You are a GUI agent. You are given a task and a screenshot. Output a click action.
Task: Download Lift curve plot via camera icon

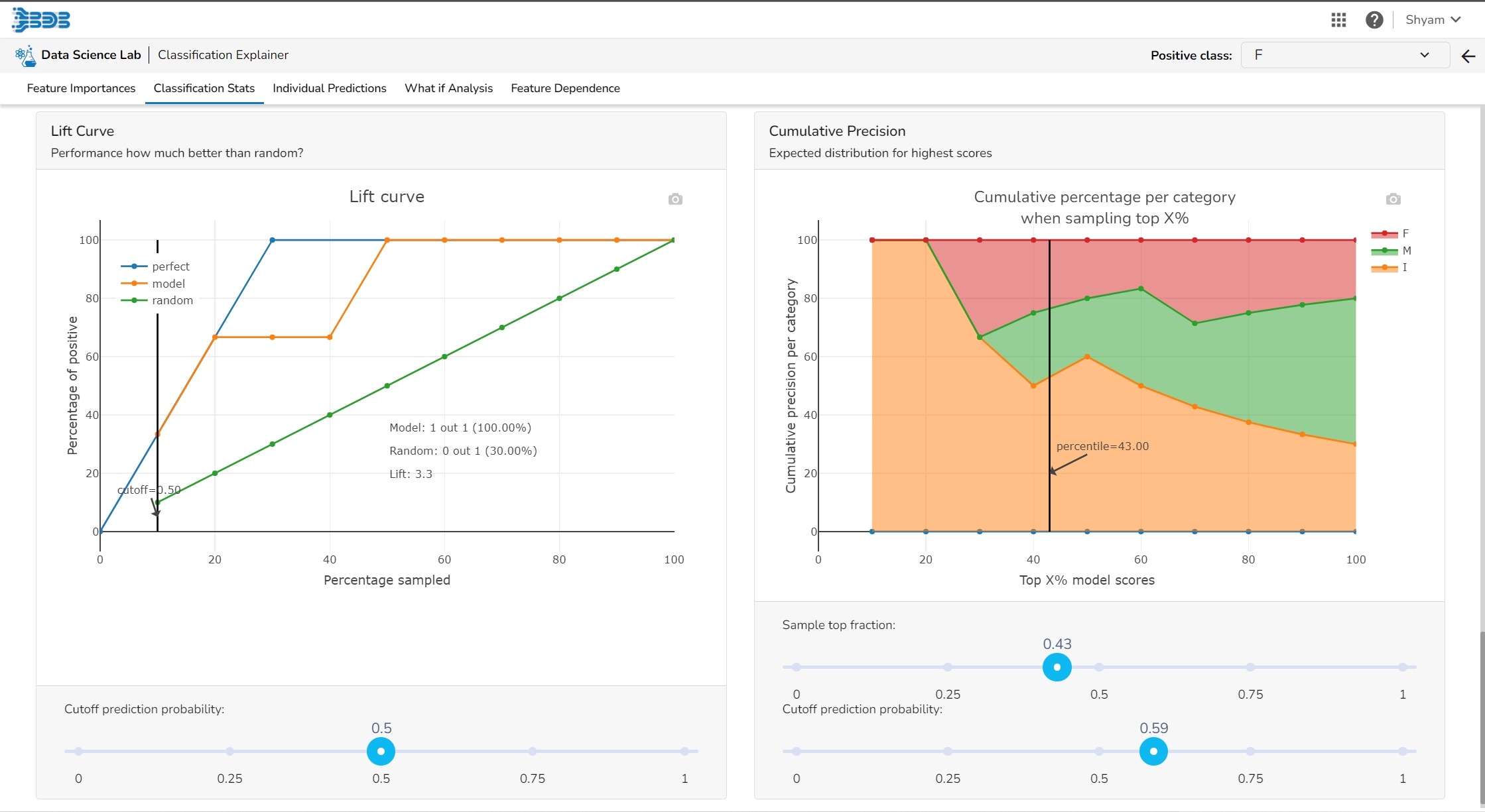click(x=675, y=199)
